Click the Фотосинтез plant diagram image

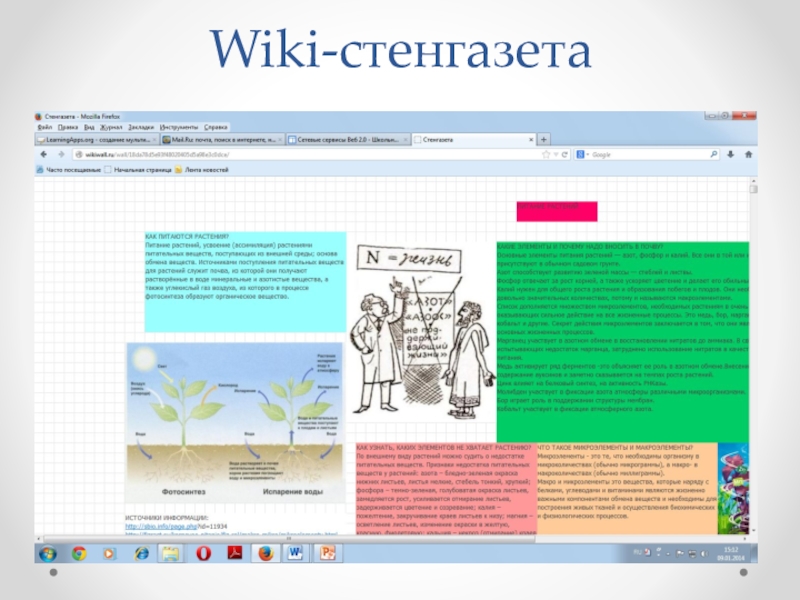point(235,422)
